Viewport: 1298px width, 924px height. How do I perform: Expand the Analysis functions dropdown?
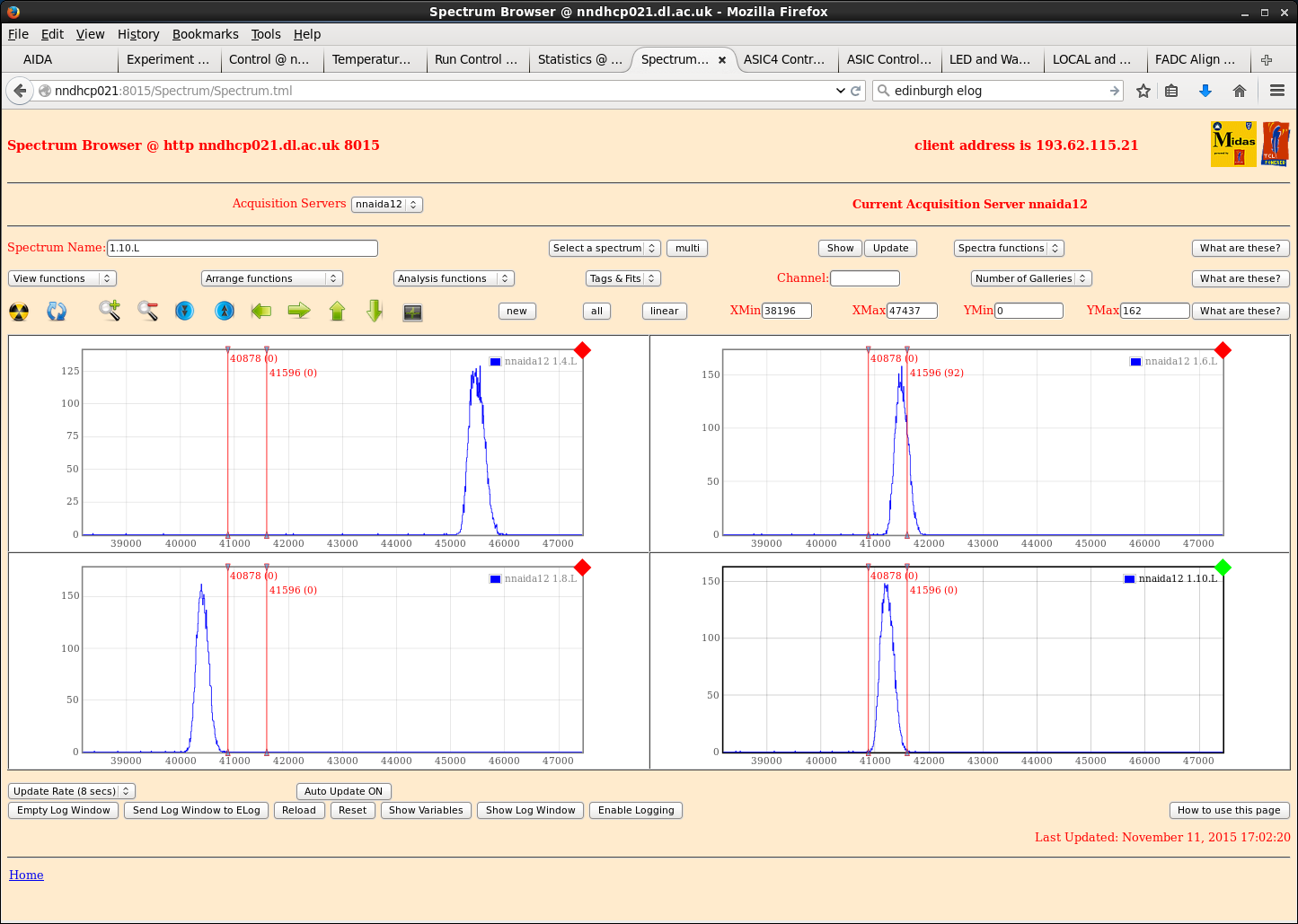[453, 278]
